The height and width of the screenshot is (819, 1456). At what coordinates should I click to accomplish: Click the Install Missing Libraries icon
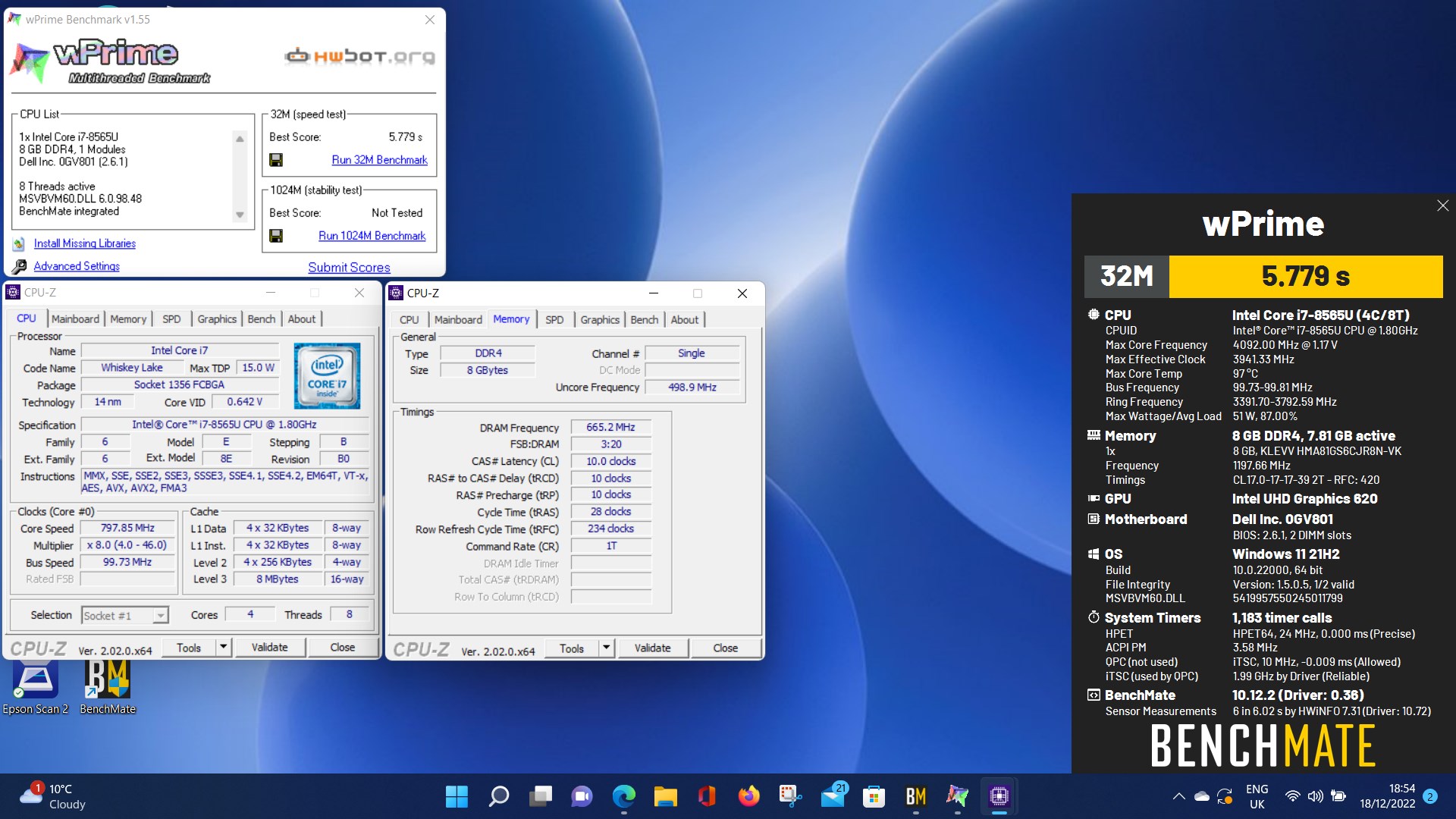click(x=19, y=244)
